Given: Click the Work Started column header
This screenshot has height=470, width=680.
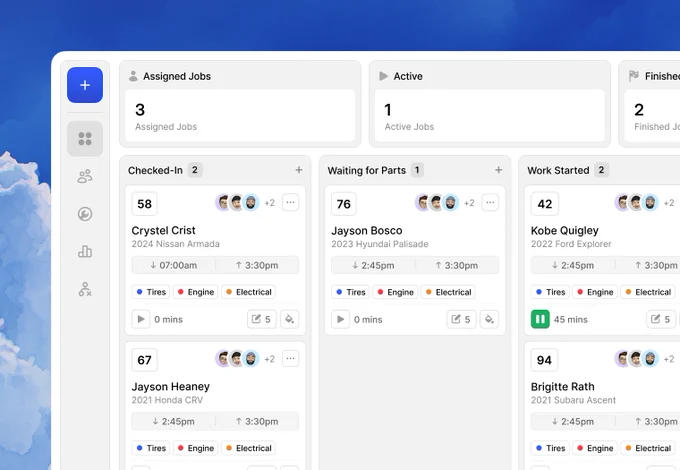Looking at the screenshot, I should click(558, 170).
